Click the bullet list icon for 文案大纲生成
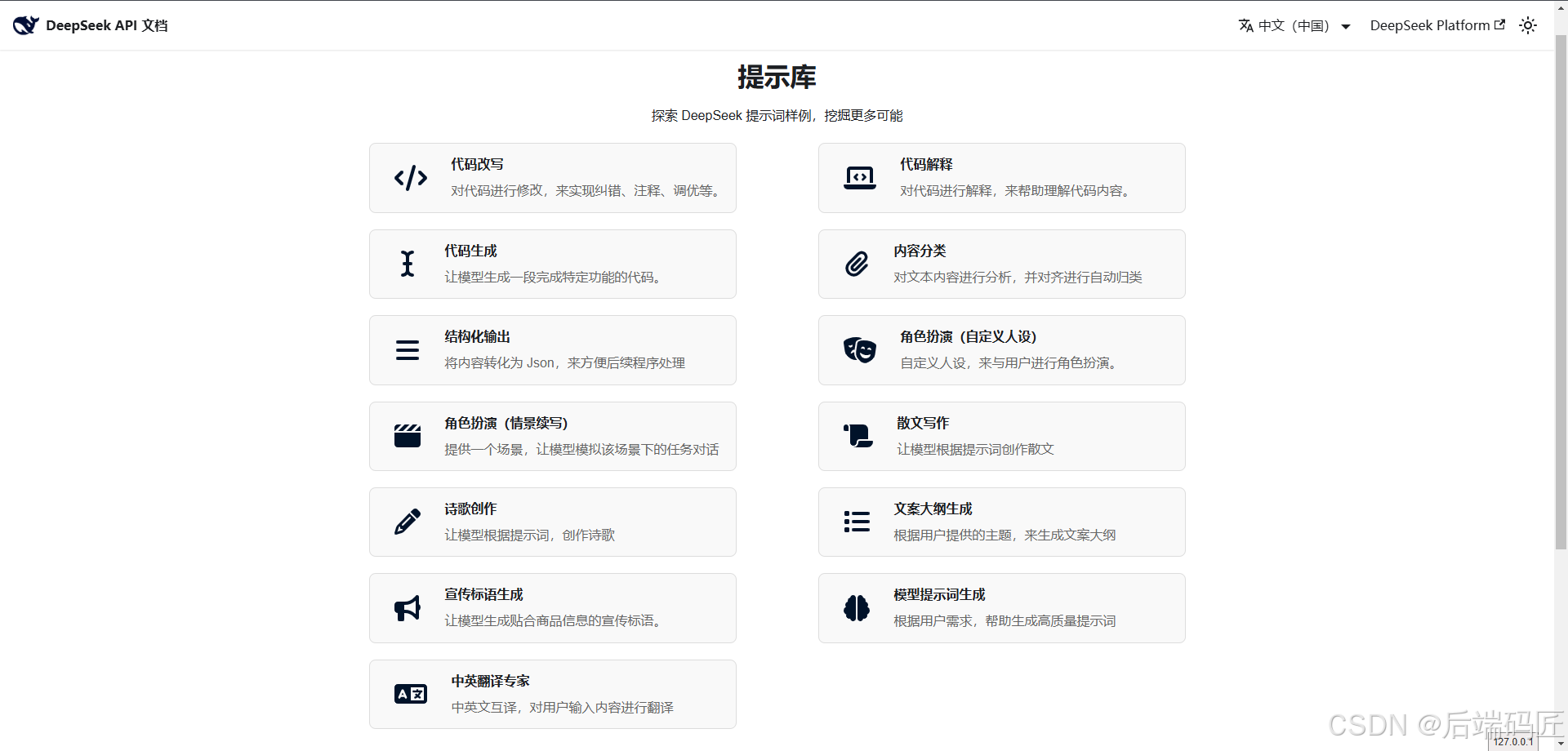1568x751 pixels. tap(857, 522)
